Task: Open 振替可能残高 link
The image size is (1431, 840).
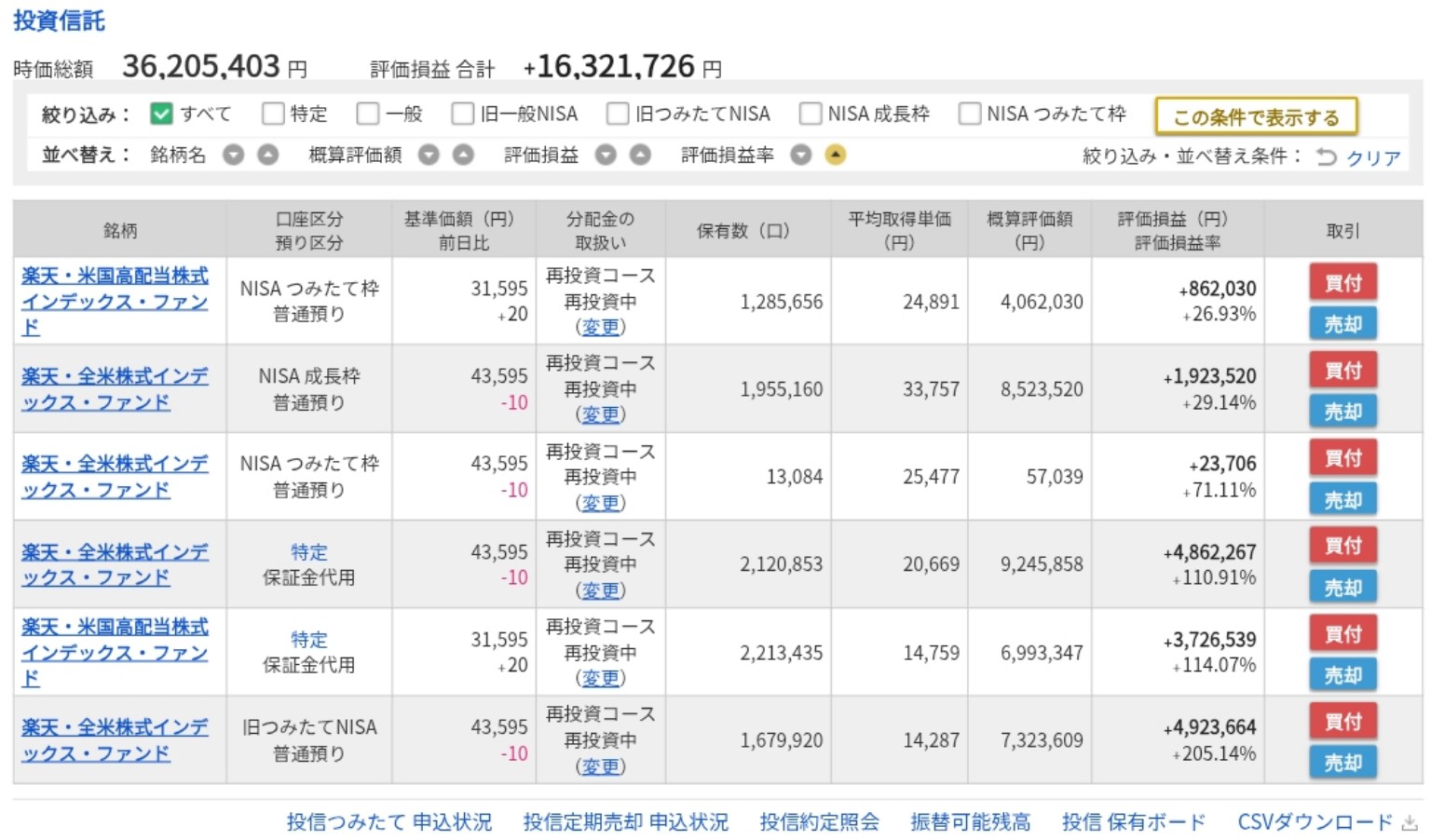Action: click(x=970, y=822)
